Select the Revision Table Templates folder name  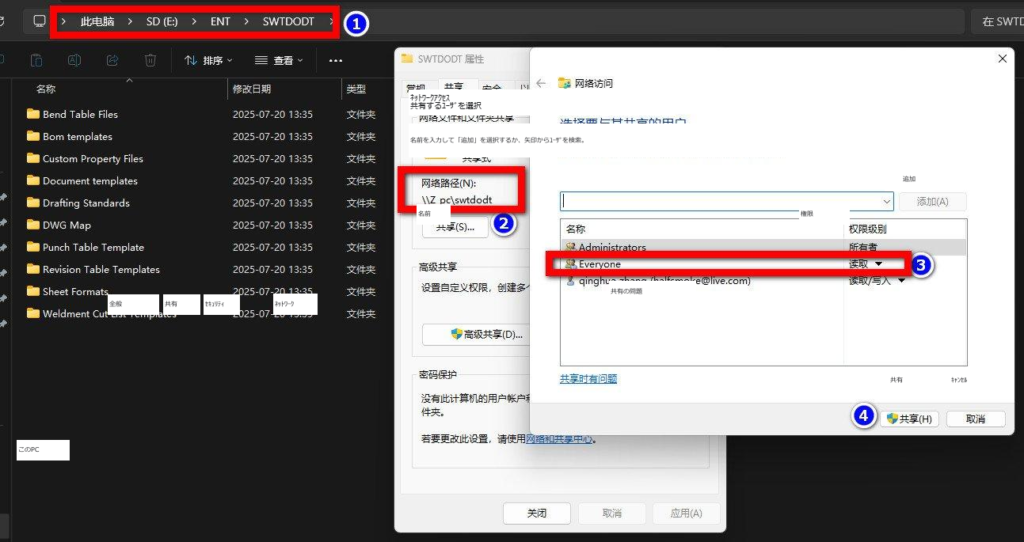click(101, 269)
